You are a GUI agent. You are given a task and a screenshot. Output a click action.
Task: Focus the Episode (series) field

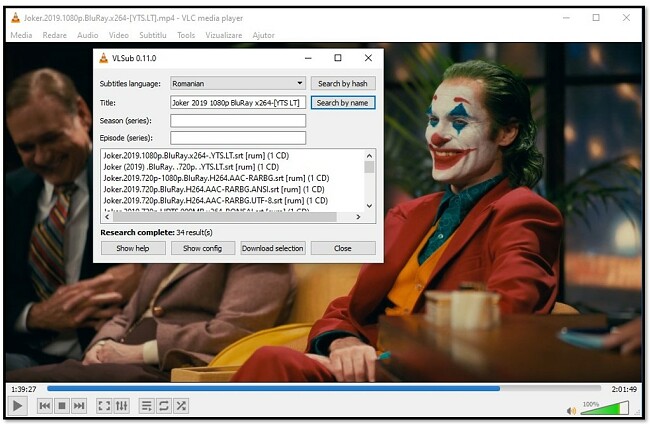click(x=238, y=138)
